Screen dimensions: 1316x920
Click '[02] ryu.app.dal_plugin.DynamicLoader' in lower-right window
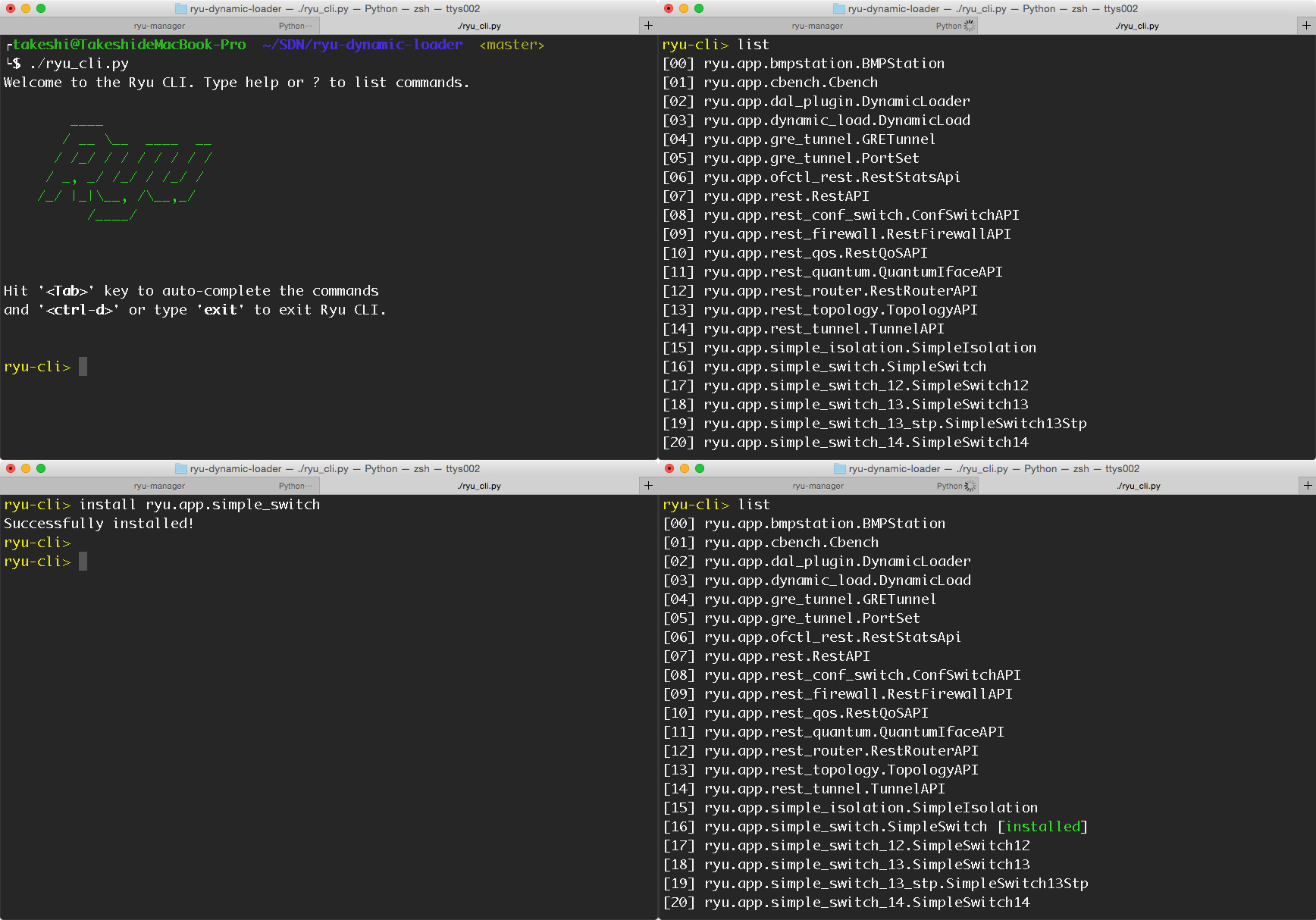click(x=817, y=562)
